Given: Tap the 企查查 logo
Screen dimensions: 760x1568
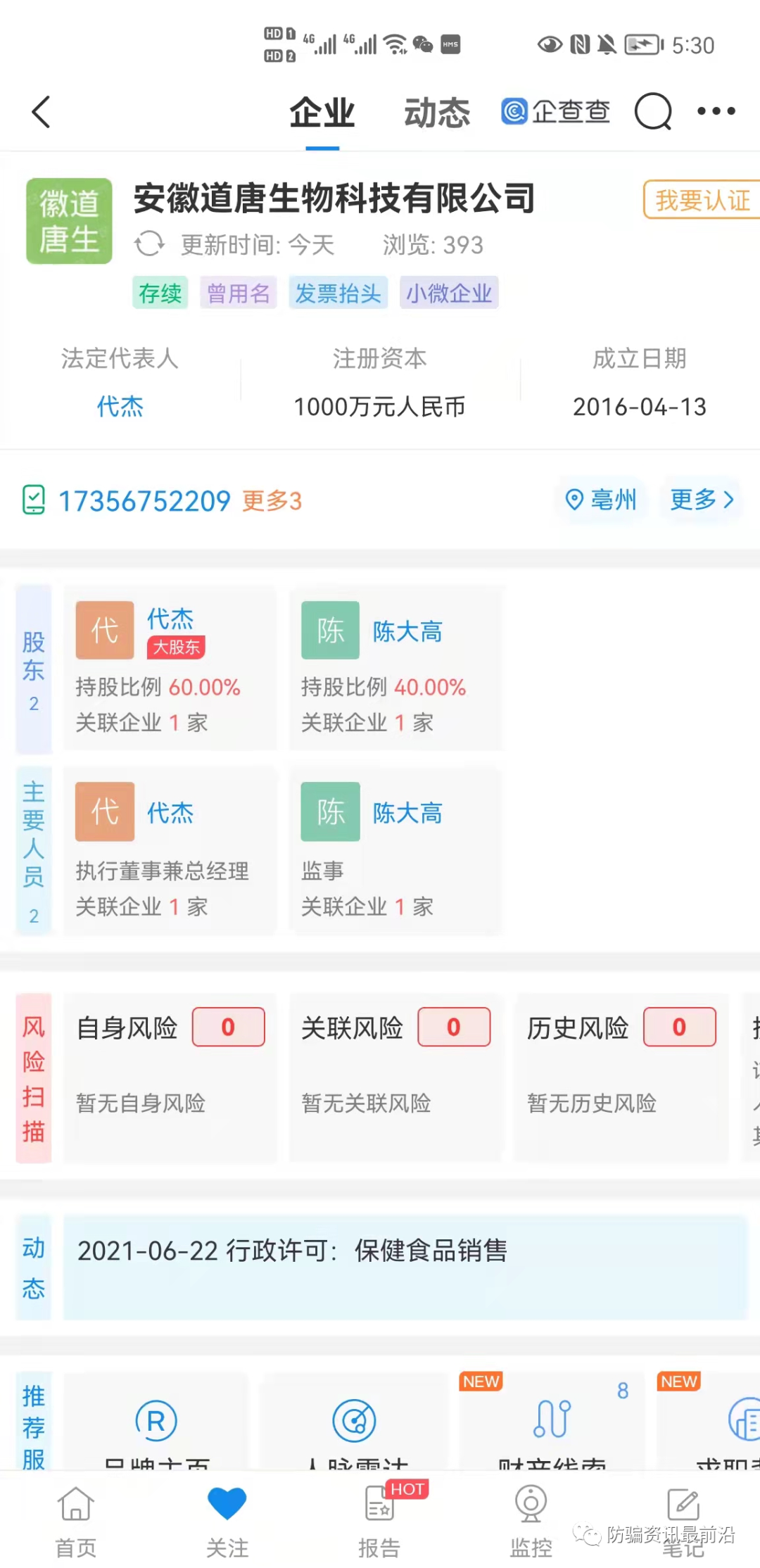Looking at the screenshot, I should (556, 111).
